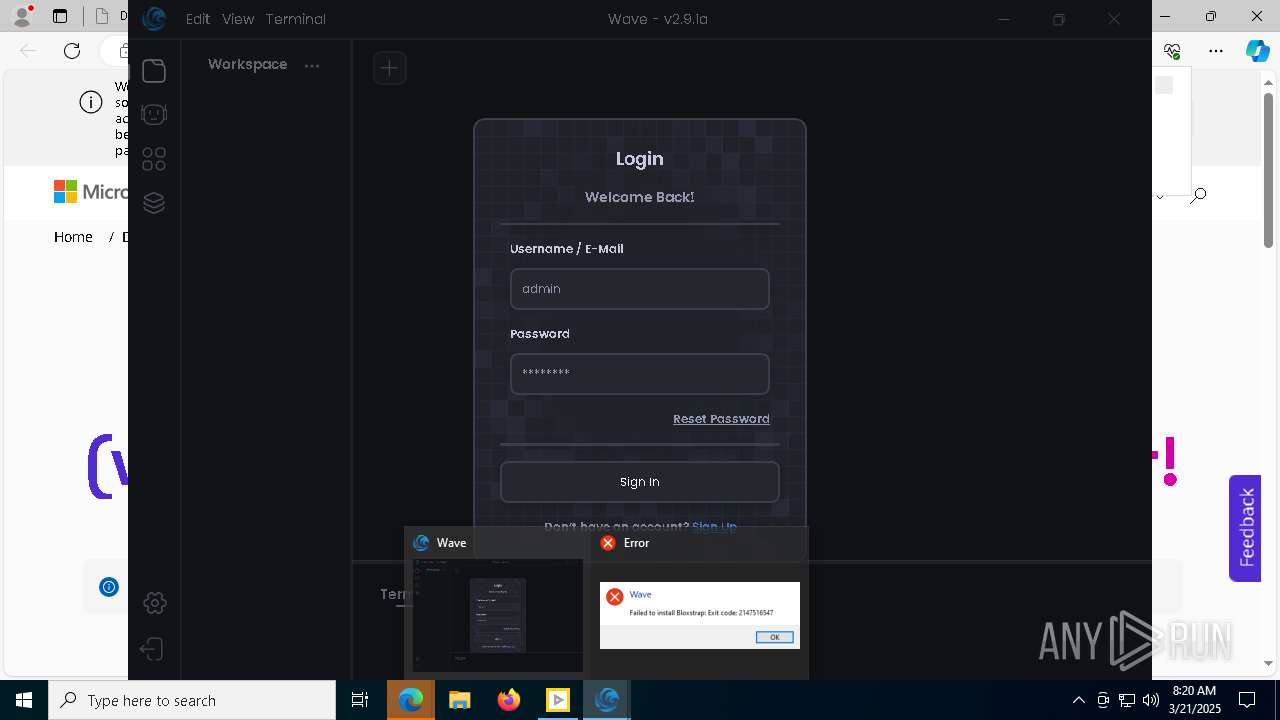
Task: Open the Feedback tab on web page
Action: [x=1245, y=528]
